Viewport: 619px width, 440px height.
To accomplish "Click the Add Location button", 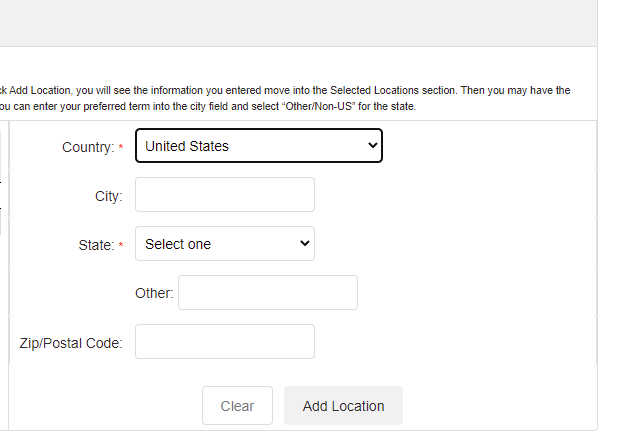I will pyautogui.click(x=343, y=406).
